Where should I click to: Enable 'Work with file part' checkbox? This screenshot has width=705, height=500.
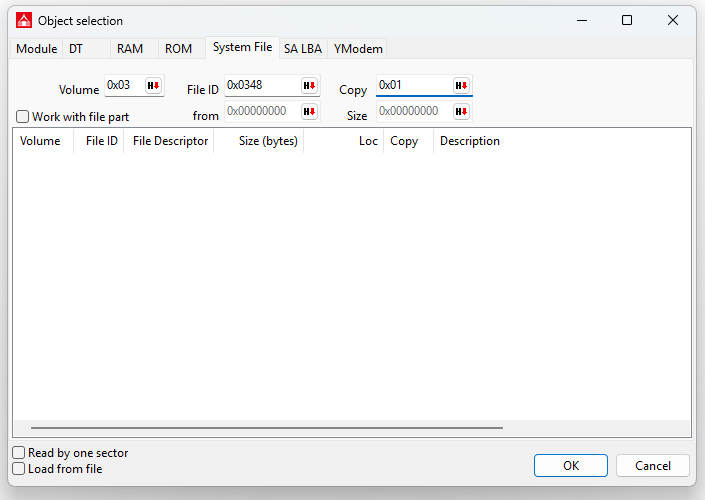coord(23,117)
